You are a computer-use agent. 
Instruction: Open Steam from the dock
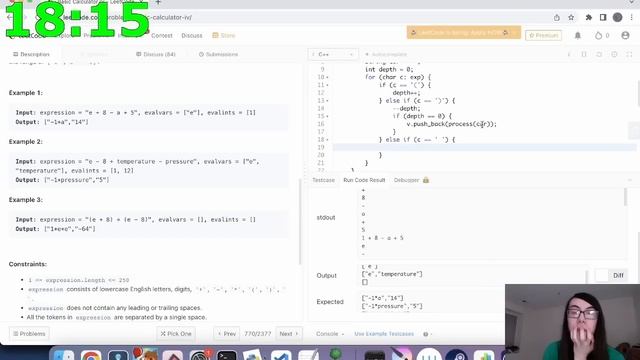(457, 354)
